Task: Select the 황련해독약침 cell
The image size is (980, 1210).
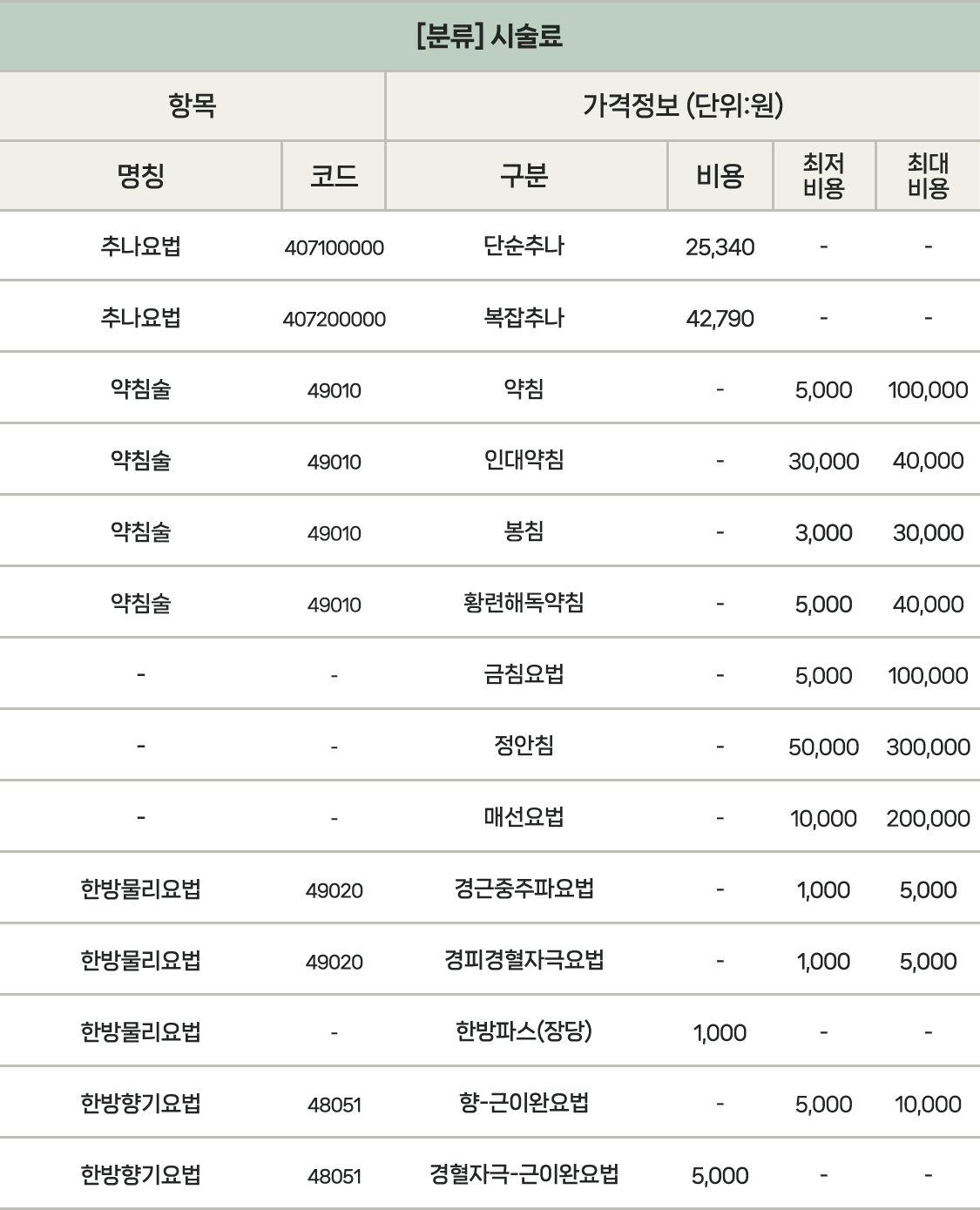Action: pos(524,603)
